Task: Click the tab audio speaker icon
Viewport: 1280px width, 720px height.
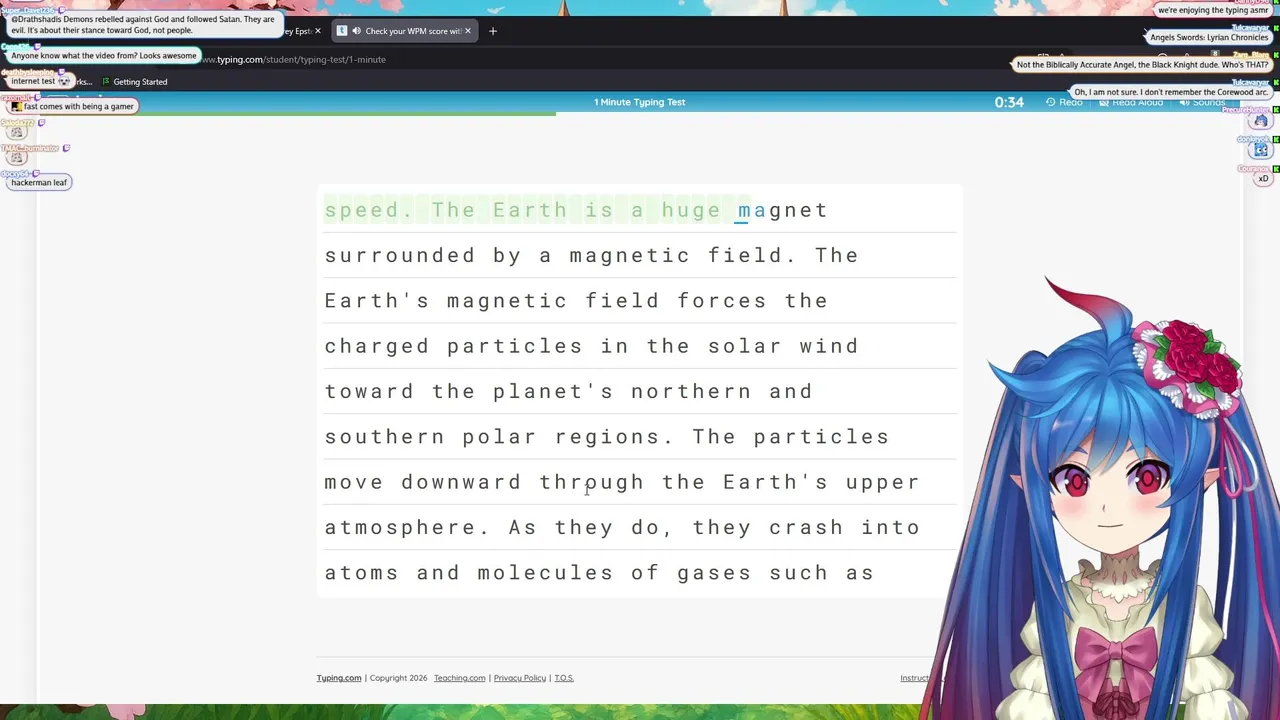Action: [356, 31]
